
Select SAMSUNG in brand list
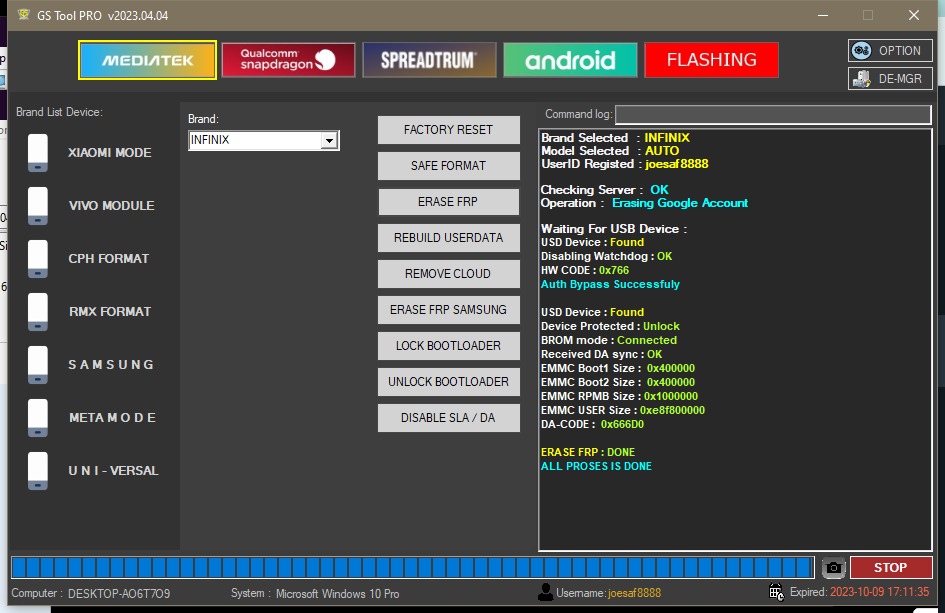point(111,365)
